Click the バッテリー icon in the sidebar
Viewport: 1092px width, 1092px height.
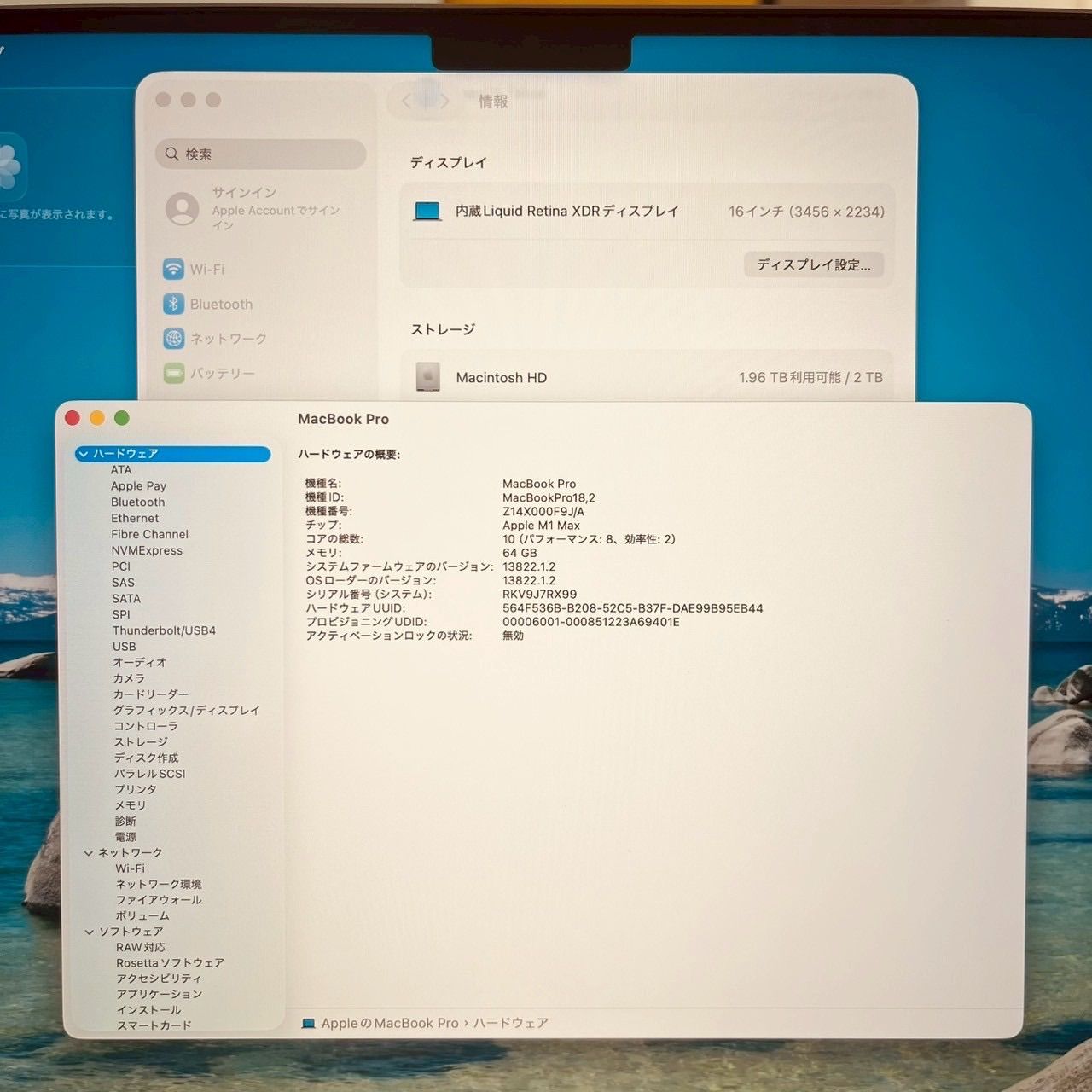tap(174, 373)
